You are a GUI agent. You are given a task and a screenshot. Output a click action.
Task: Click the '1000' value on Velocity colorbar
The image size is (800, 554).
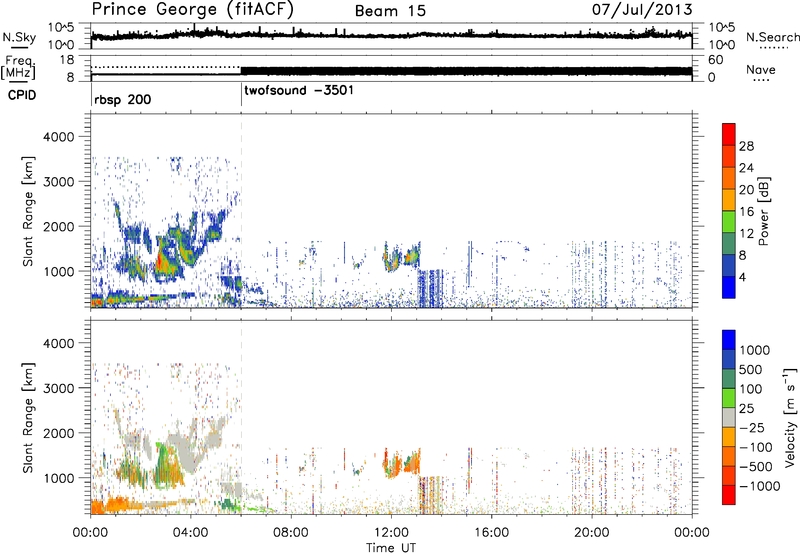pos(755,350)
